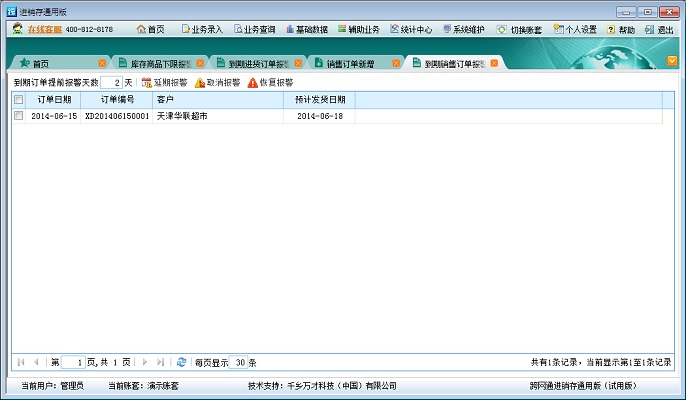Jump to the last page arrow
The image size is (686, 400).
tap(160, 362)
